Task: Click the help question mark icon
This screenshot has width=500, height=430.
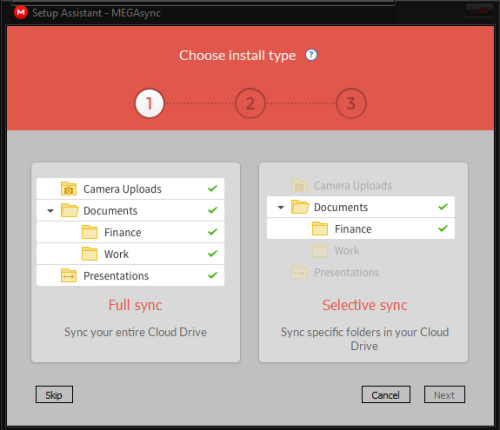Action: coord(311,55)
